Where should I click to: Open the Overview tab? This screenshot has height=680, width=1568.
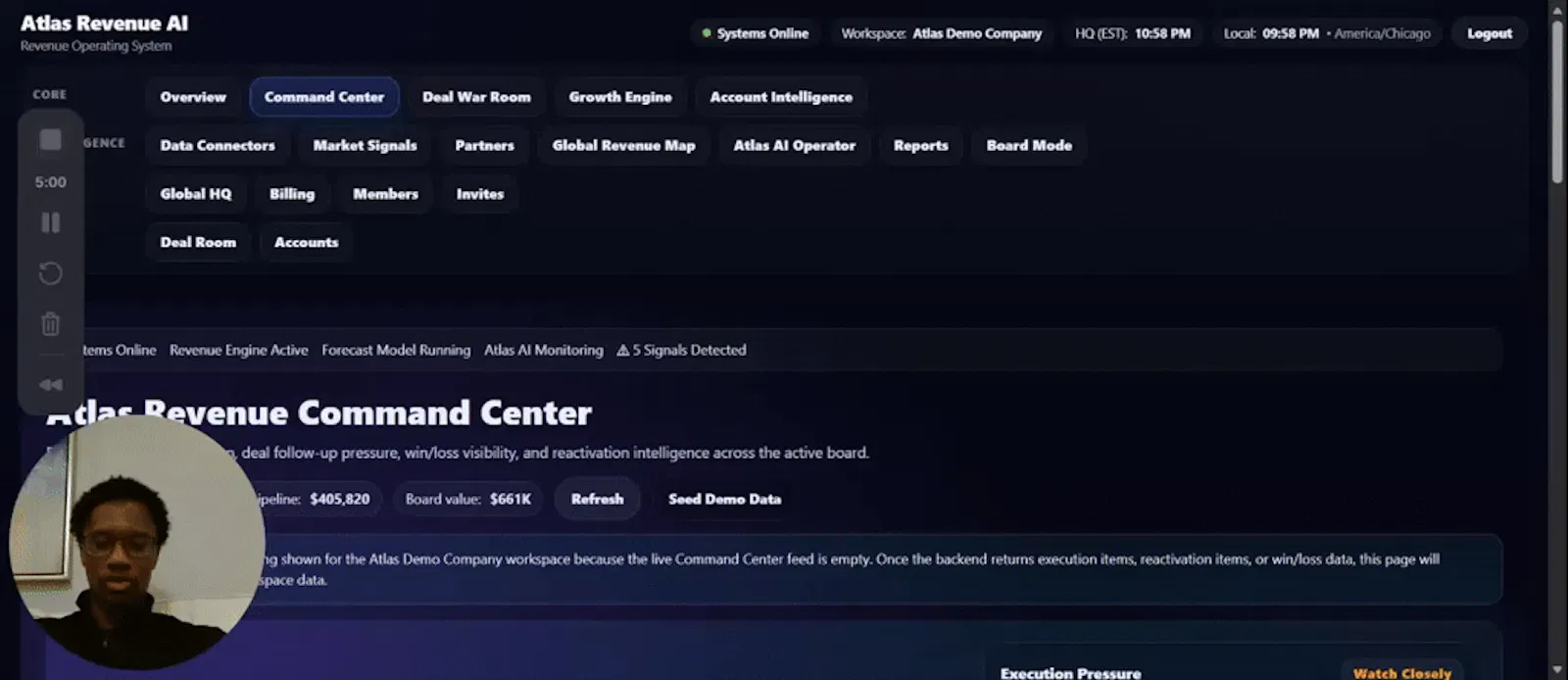193,97
